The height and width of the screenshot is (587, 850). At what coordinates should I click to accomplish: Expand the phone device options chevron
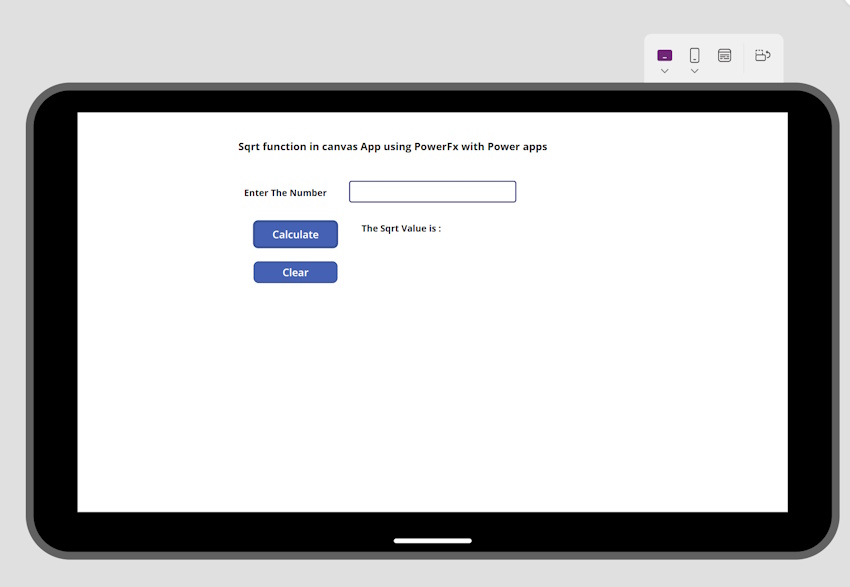click(694, 71)
